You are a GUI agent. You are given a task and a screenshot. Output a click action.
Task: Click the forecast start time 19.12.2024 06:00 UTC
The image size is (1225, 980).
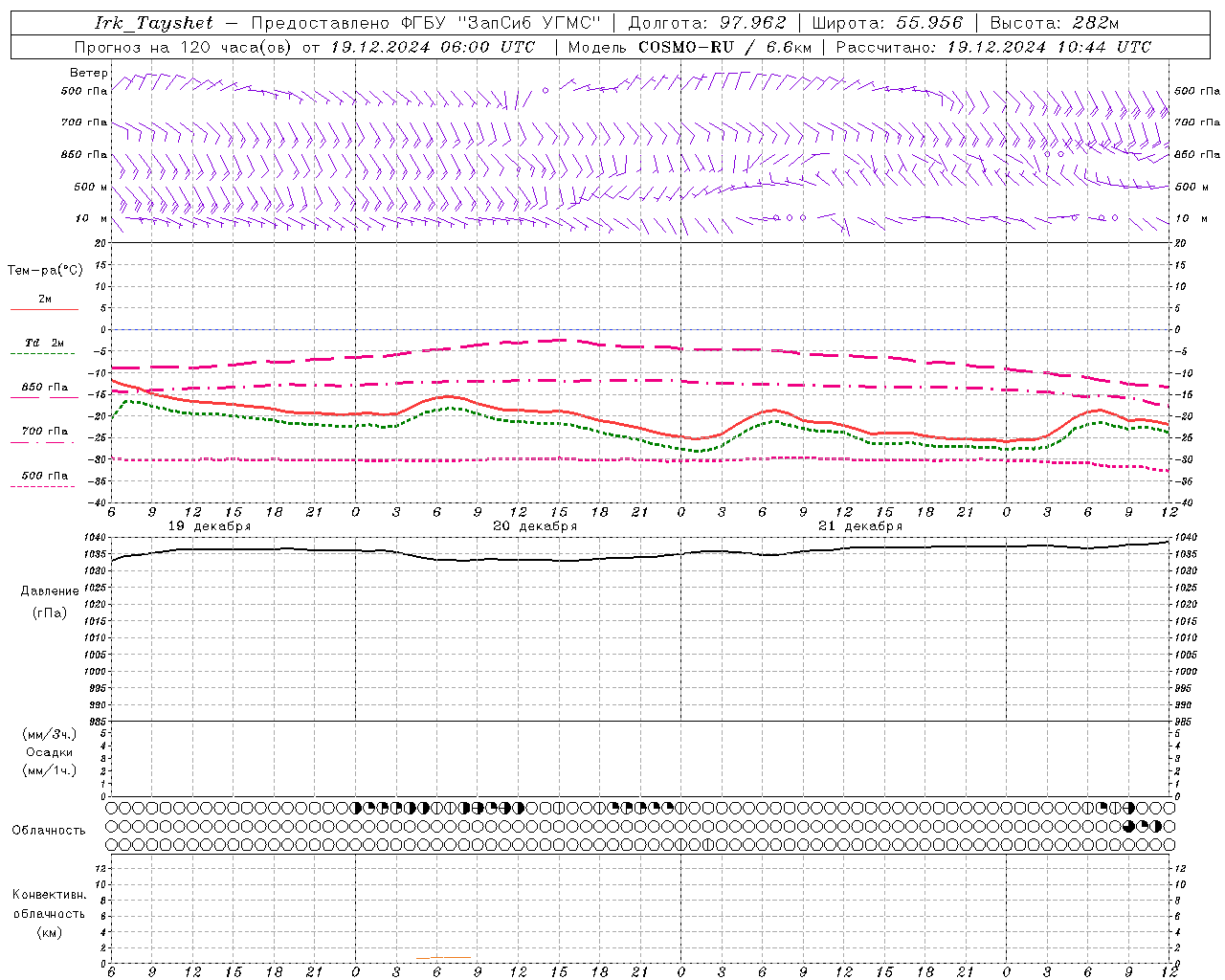[433, 47]
